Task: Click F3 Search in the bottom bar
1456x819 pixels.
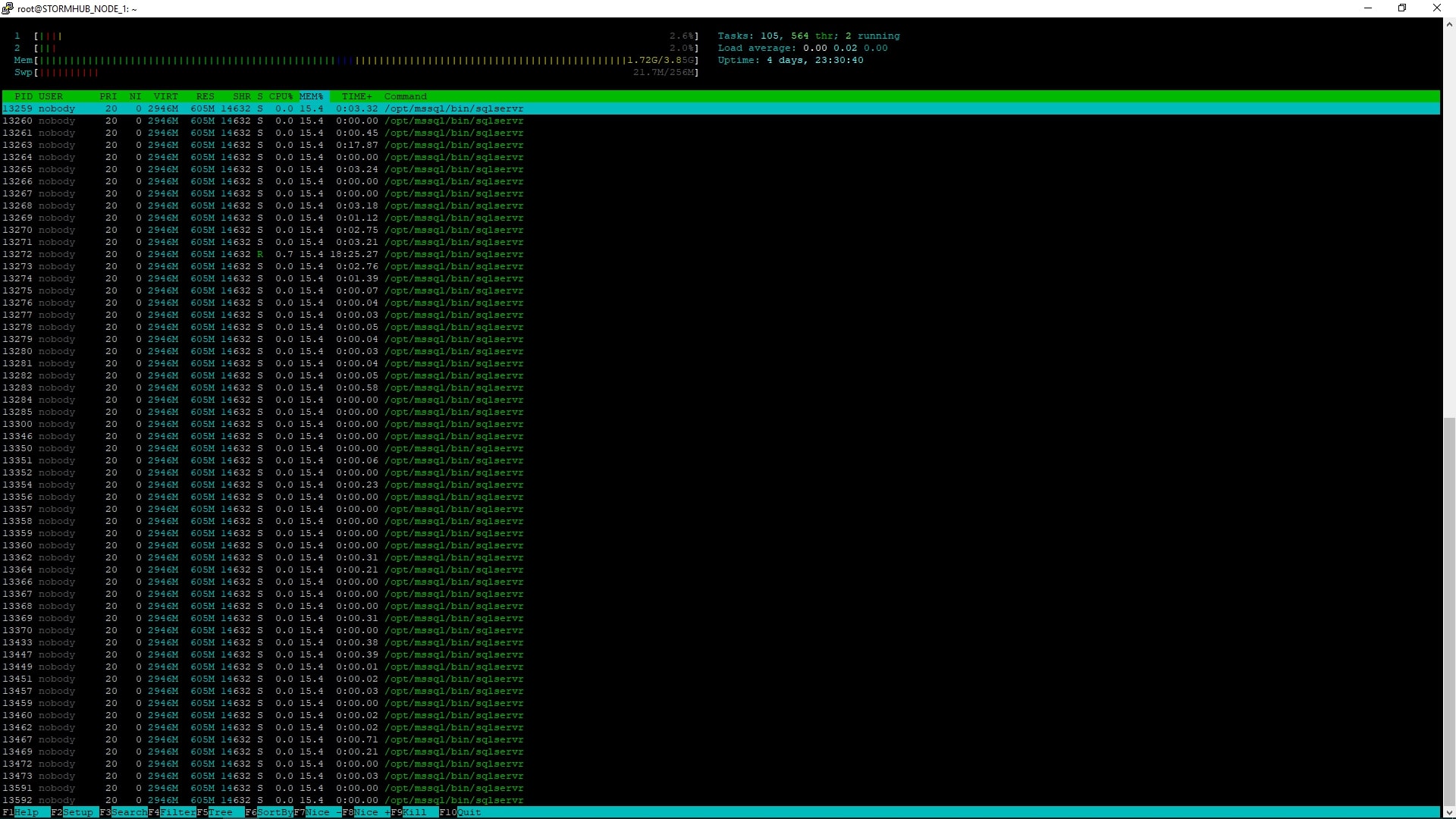Action: click(x=124, y=812)
